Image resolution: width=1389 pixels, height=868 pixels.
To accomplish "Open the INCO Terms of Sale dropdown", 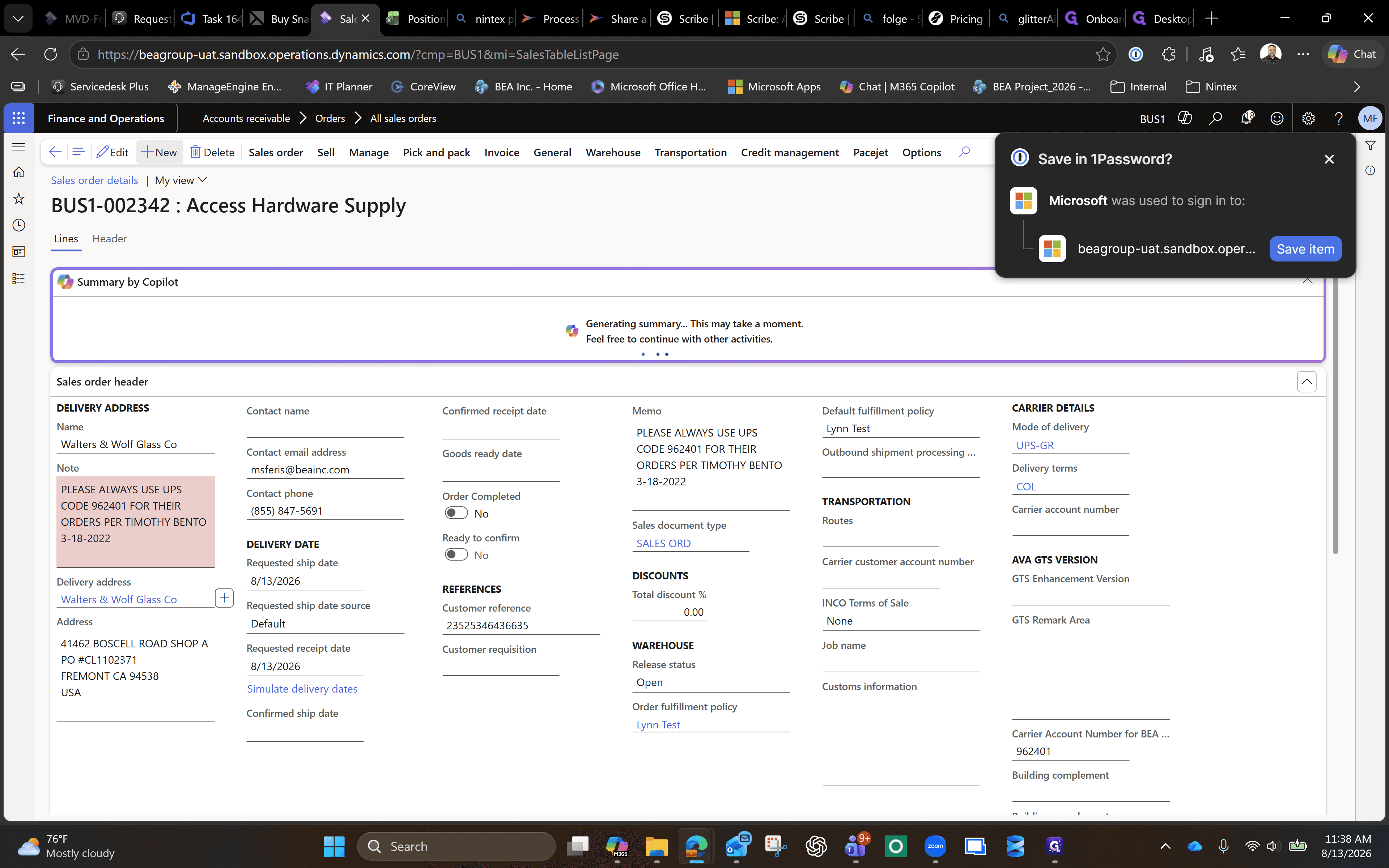I will (x=901, y=621).
